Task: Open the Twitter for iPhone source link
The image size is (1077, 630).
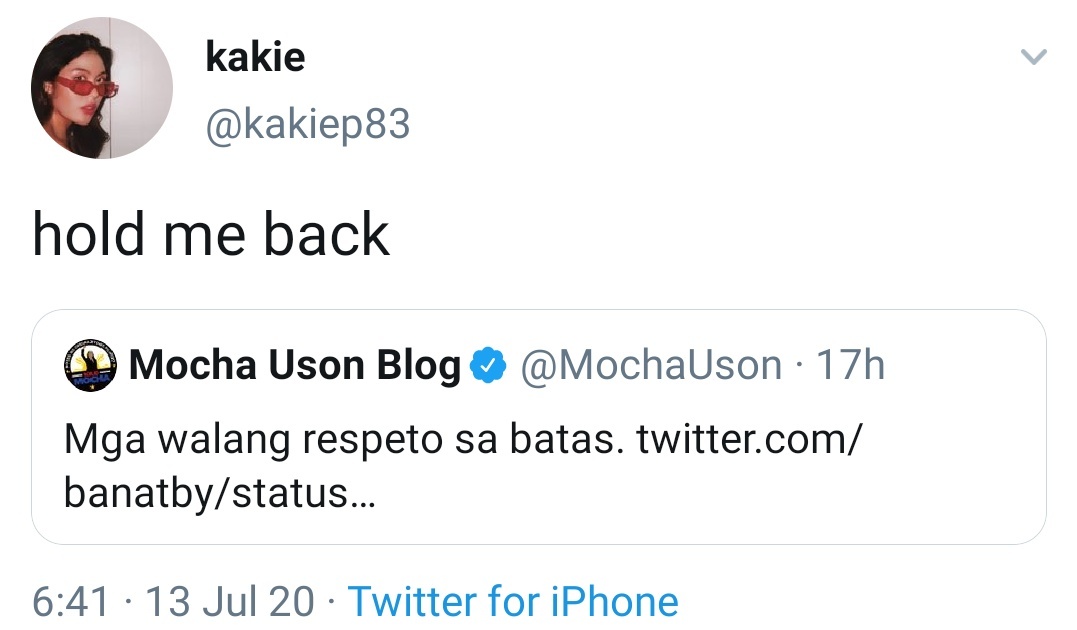Action: [x=512, y=602]
